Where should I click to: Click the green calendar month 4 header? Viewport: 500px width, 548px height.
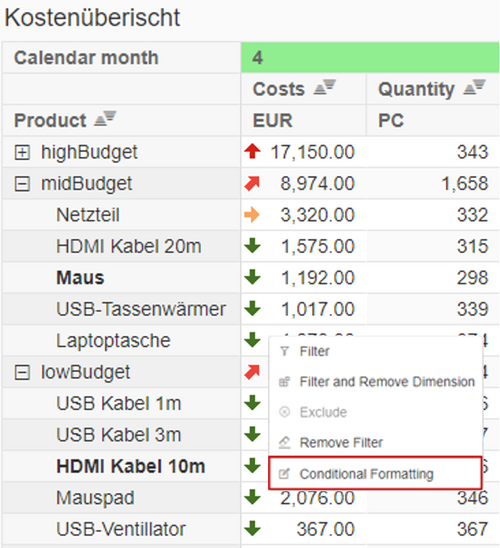(x=370, y=57)
